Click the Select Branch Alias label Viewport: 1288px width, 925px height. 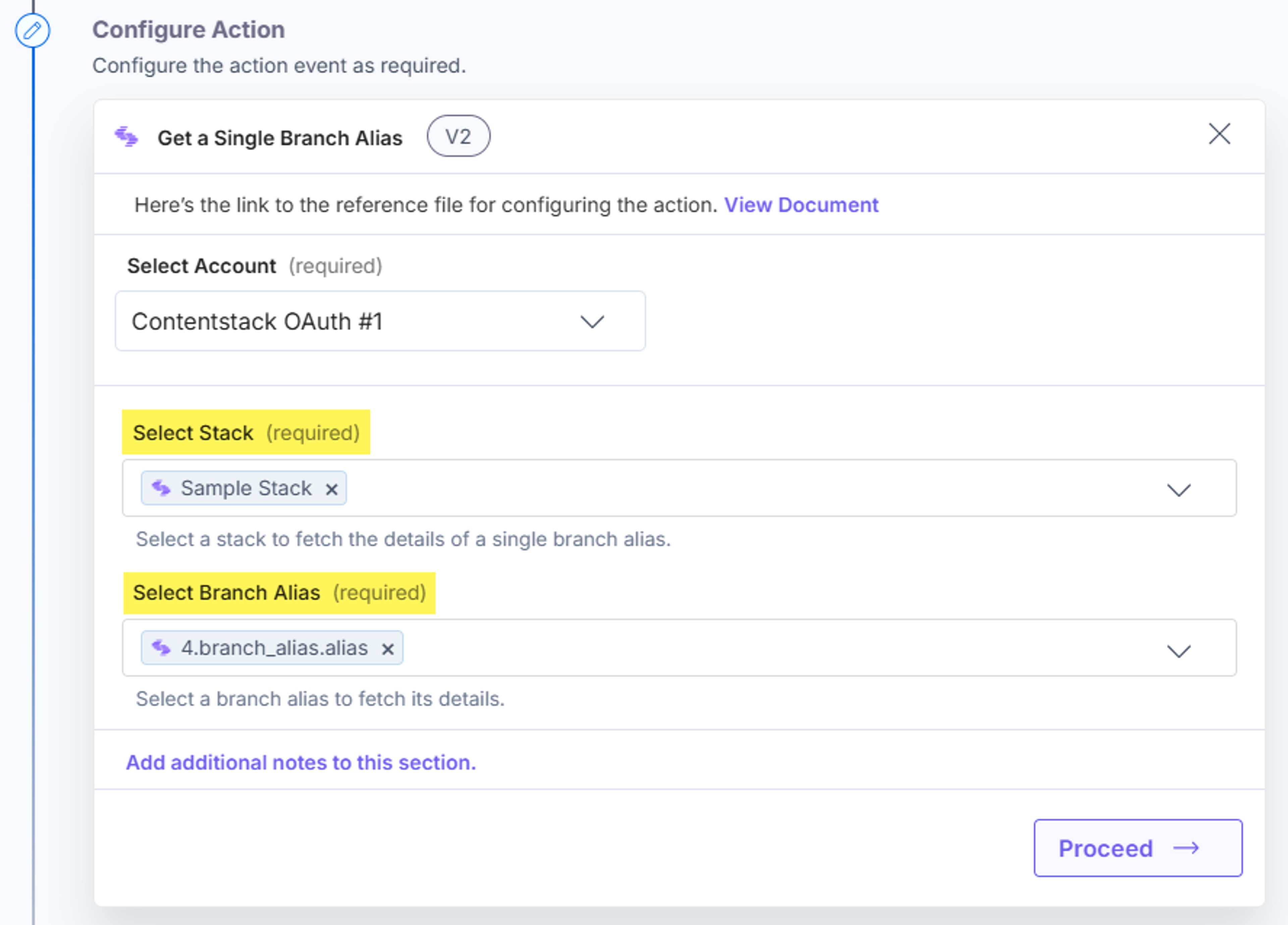pyautogui.click(x=227, y=593)
